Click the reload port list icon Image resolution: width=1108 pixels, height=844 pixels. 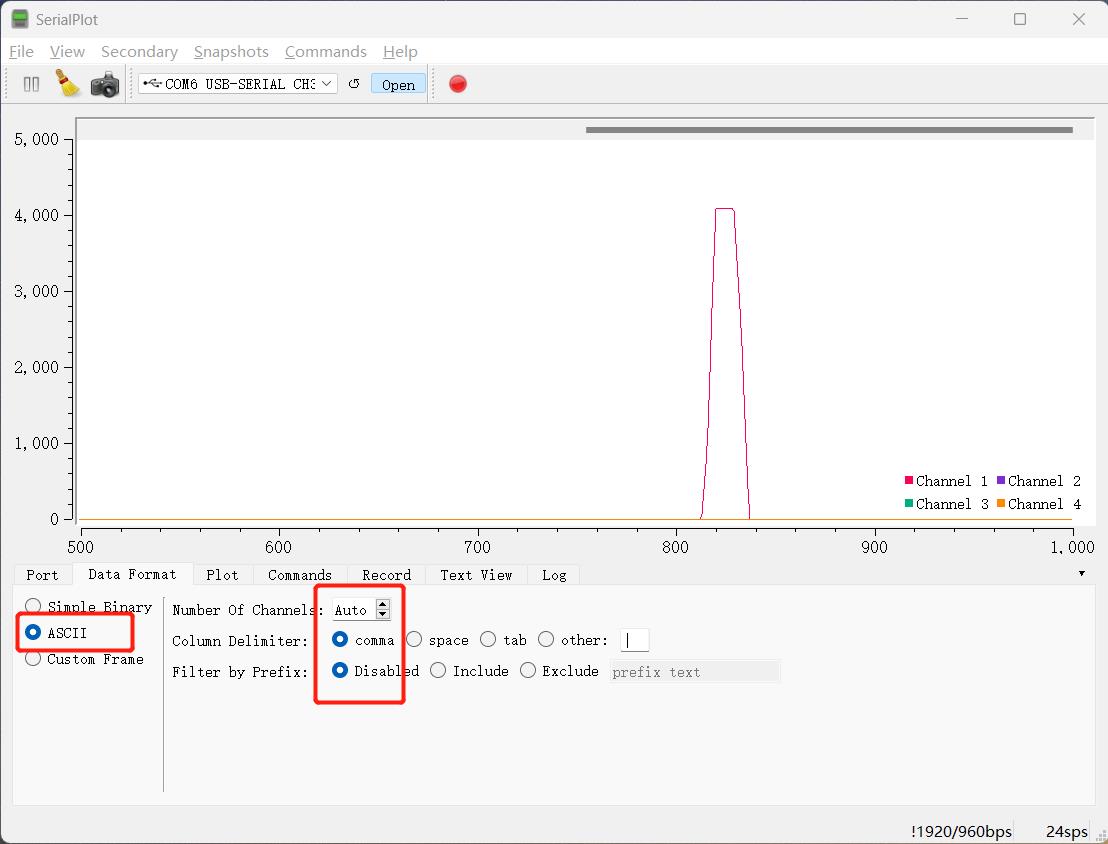pyautogui.click(x=354, y=83)
